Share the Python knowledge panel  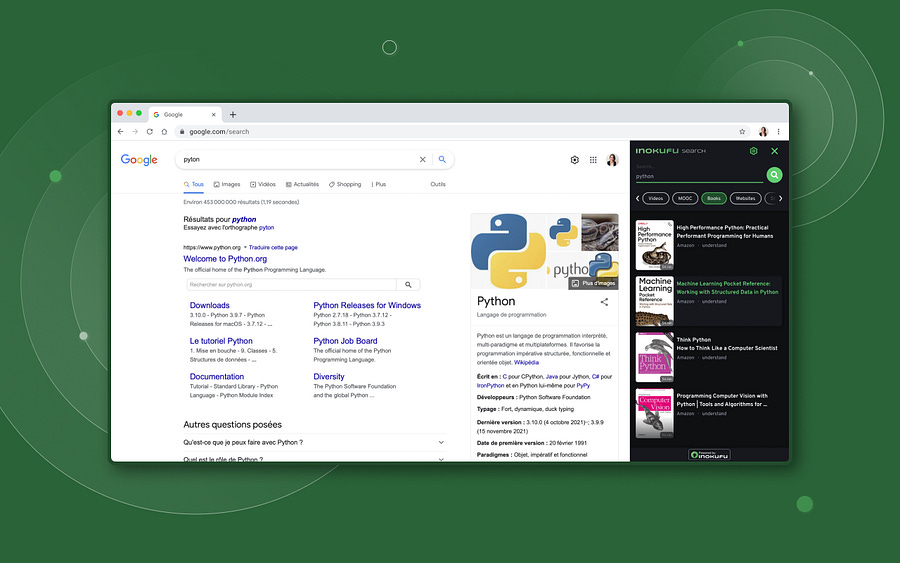tap(604, 302)
